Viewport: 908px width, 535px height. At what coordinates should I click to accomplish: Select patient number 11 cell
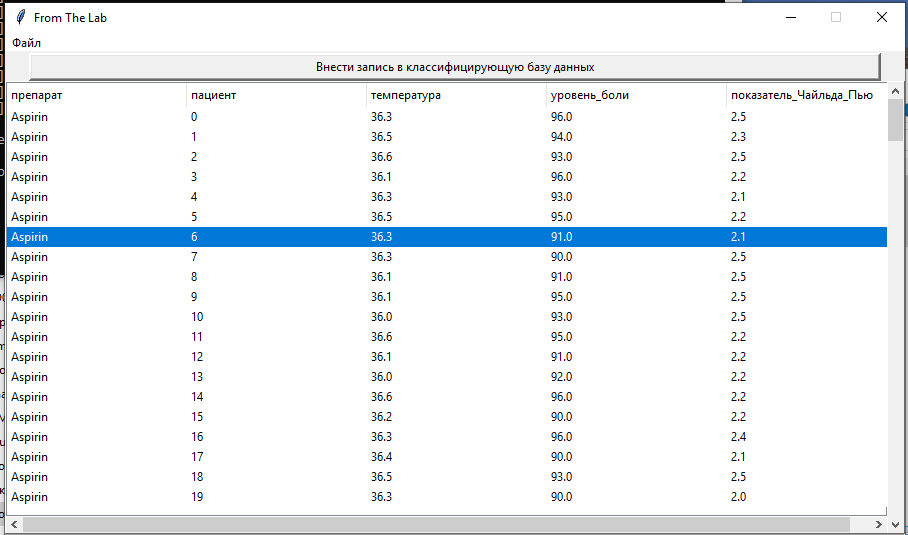[x=197, y=337]
